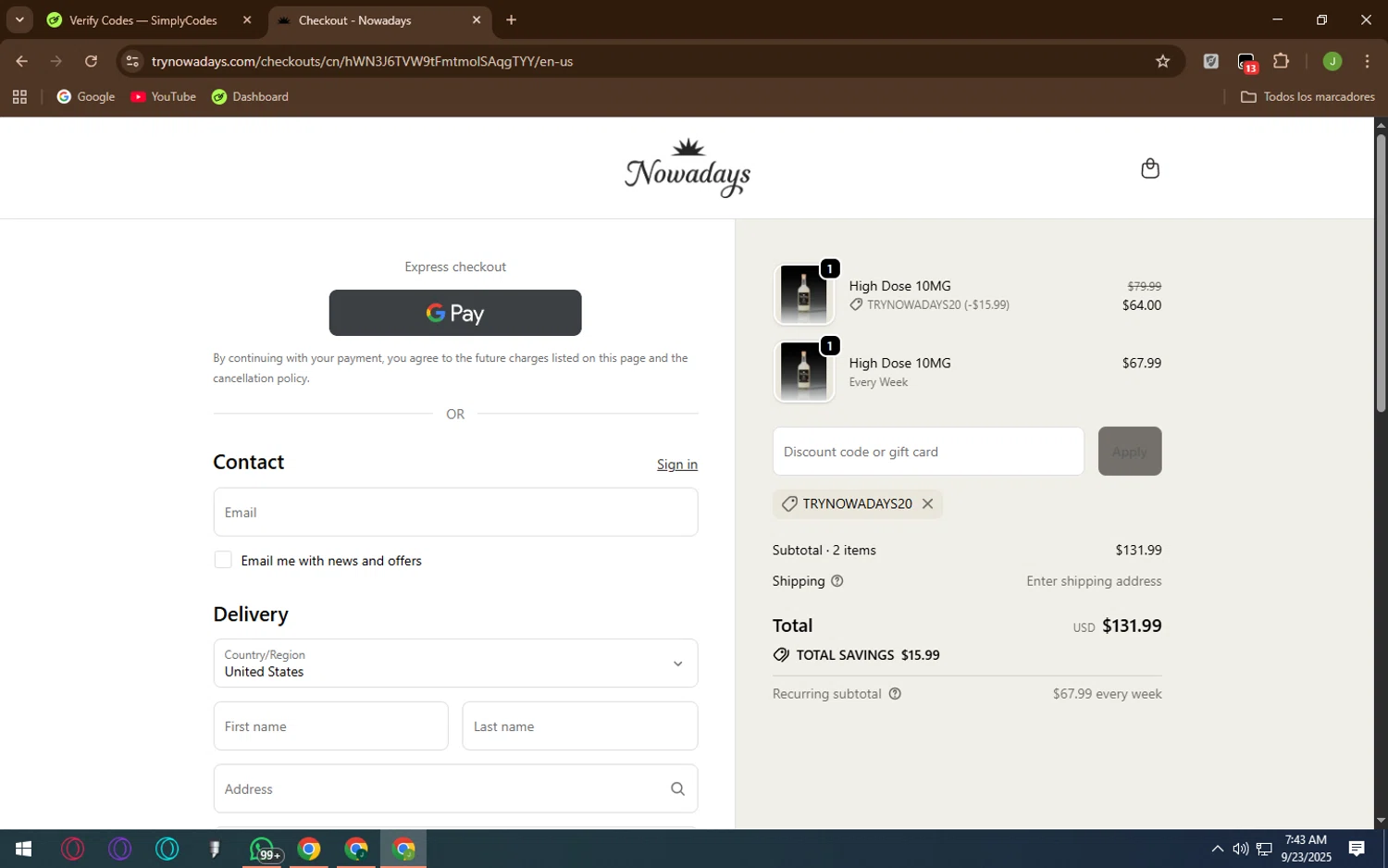Open the volume control in system tray

pos(1240,849)
